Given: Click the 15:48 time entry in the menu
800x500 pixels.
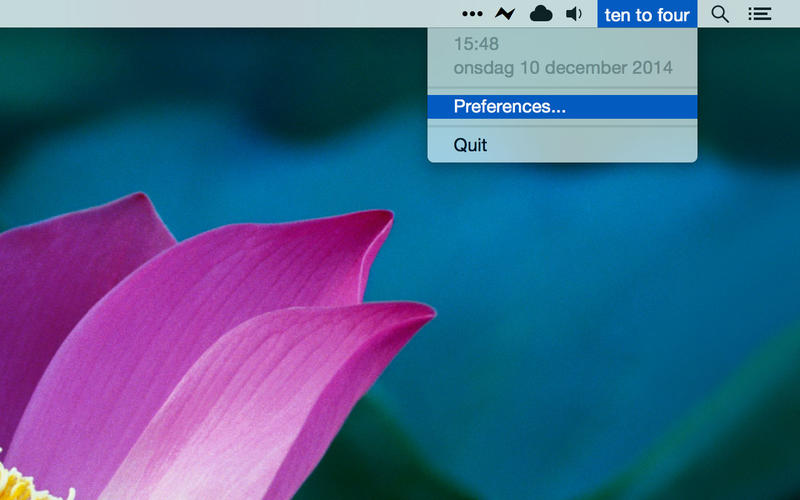Looking at the screenshot, I should (x=476, y=44).
